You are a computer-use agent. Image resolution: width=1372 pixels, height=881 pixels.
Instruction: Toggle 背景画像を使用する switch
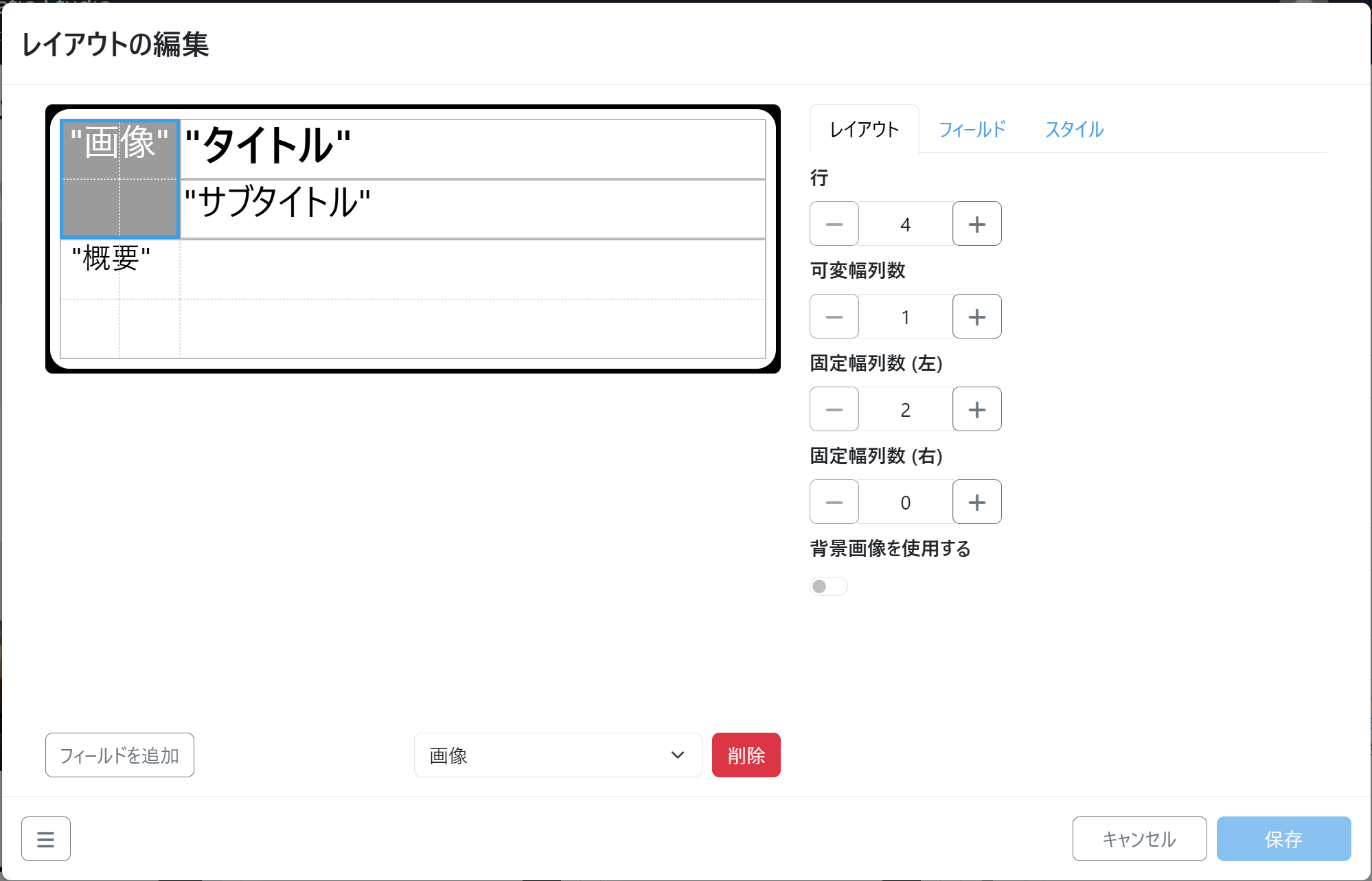click(828, 586)
